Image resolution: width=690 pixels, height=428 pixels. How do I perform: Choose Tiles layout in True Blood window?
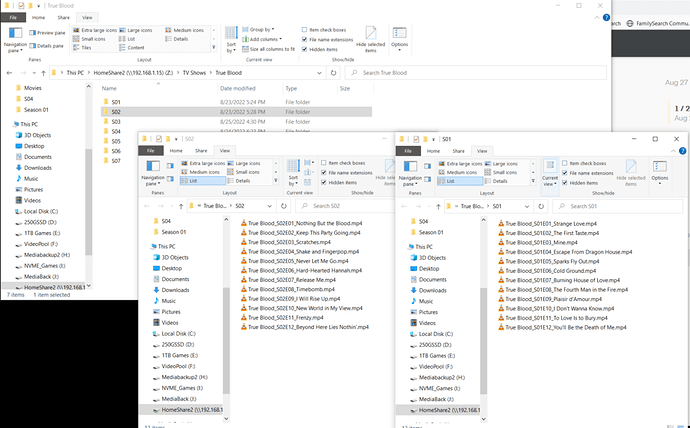tap(83, 48)
